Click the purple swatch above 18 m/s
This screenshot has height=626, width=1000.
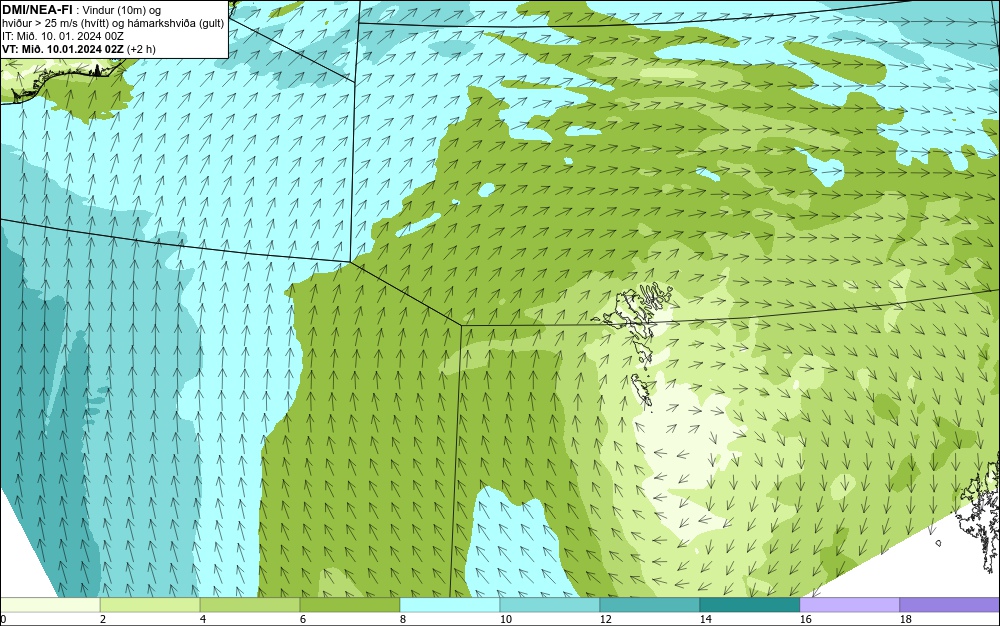pyautogui.click(x=950, y=604)
